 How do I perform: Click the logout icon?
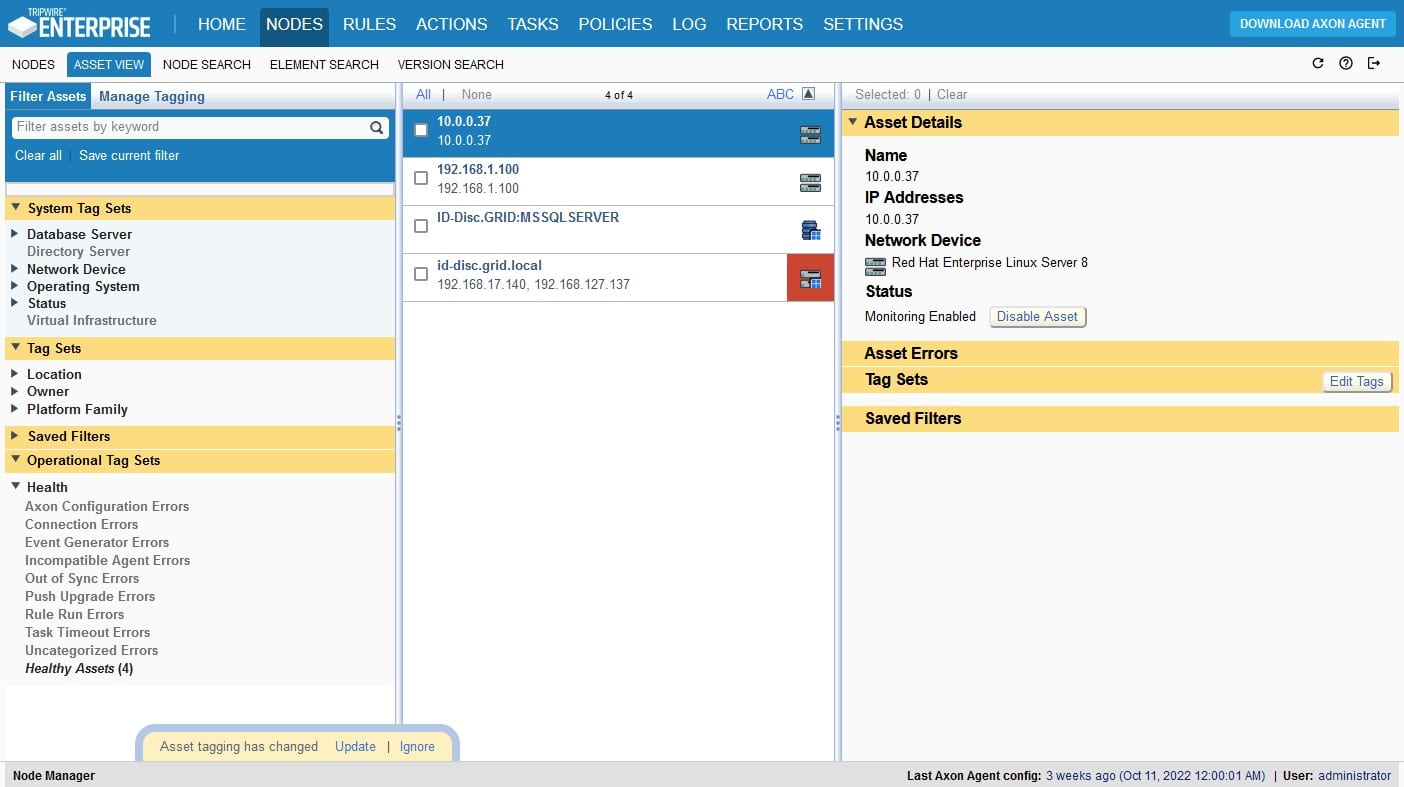pyautogui.click(x=1374, y=63)
